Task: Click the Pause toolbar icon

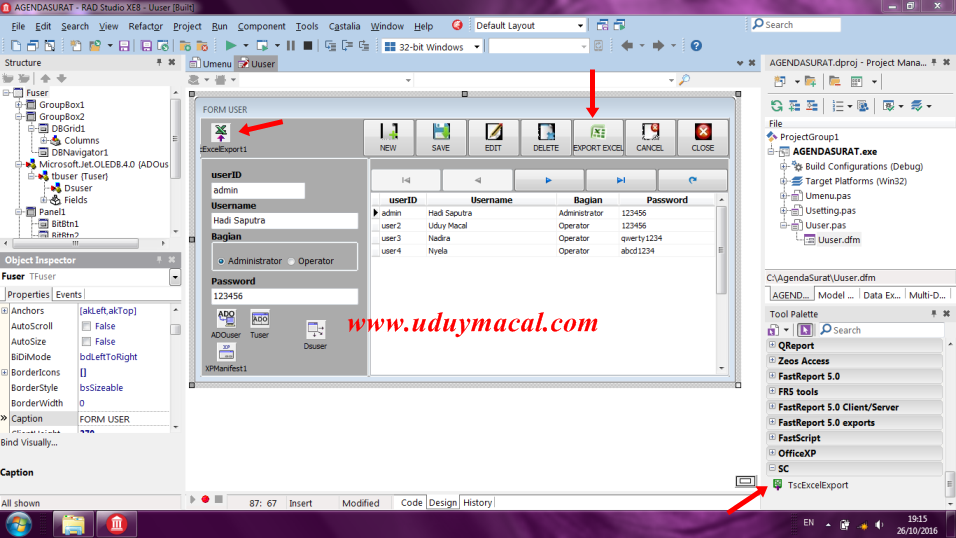Action: [x=291, y=46]
